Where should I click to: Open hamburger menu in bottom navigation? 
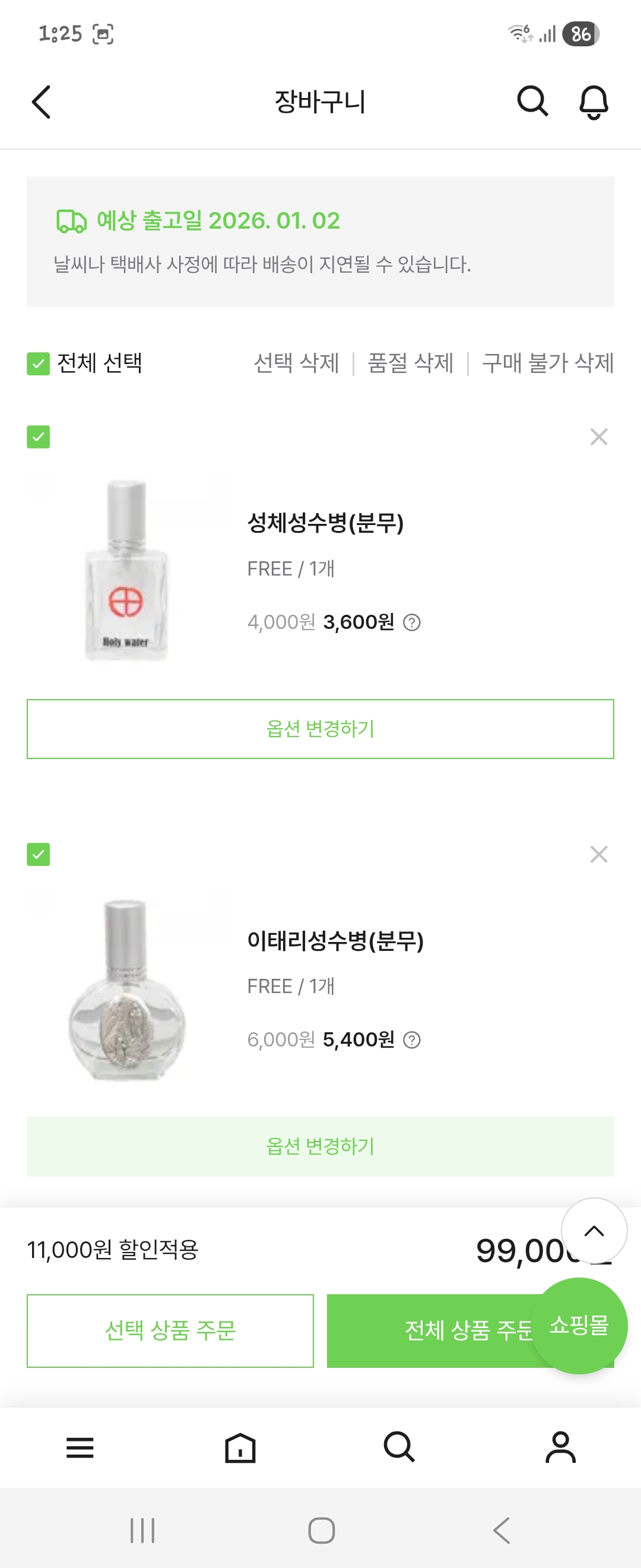80,1447
